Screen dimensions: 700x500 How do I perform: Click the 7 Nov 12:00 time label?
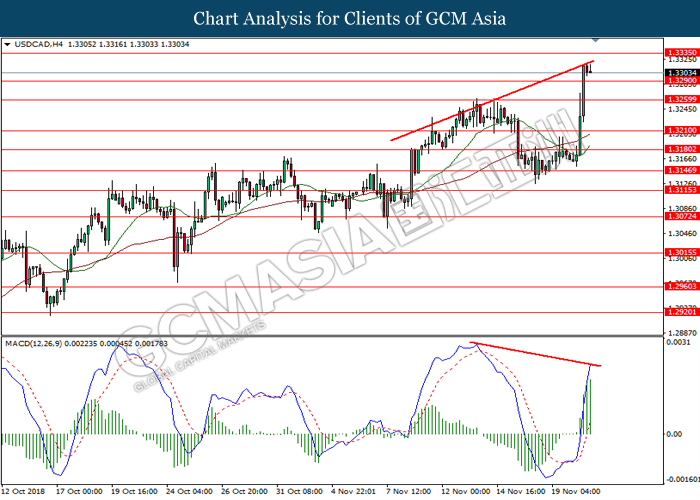(x=409, y=492)
